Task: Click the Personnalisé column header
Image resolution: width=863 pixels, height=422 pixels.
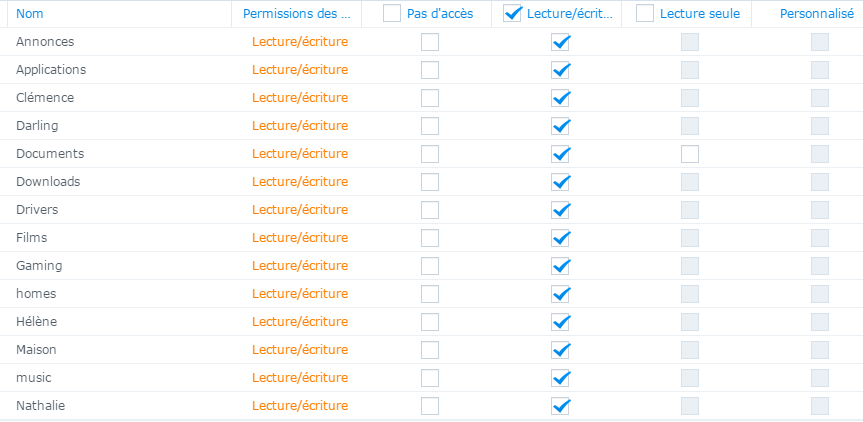Action: coord(817,14)
